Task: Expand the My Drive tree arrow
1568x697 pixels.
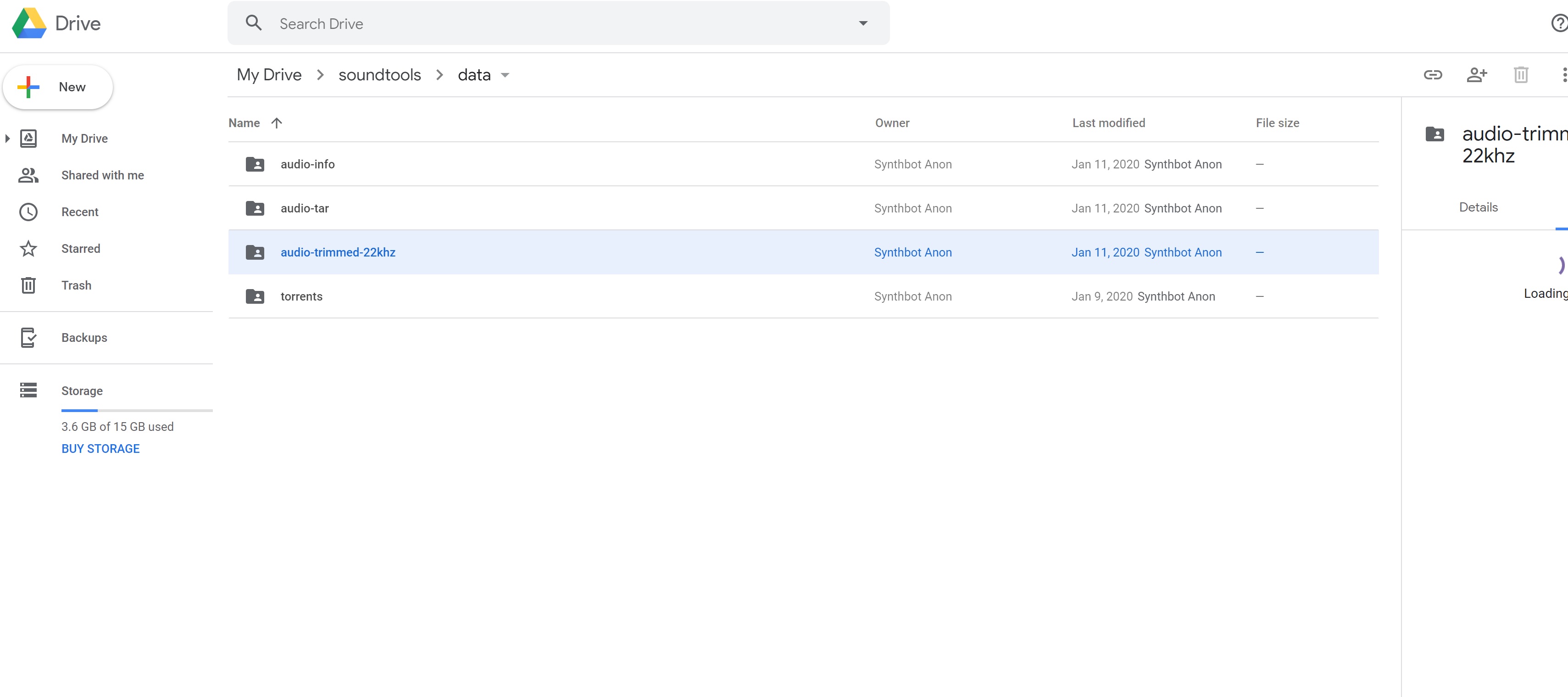Action: pyautogui.click(x=7, y=139)
